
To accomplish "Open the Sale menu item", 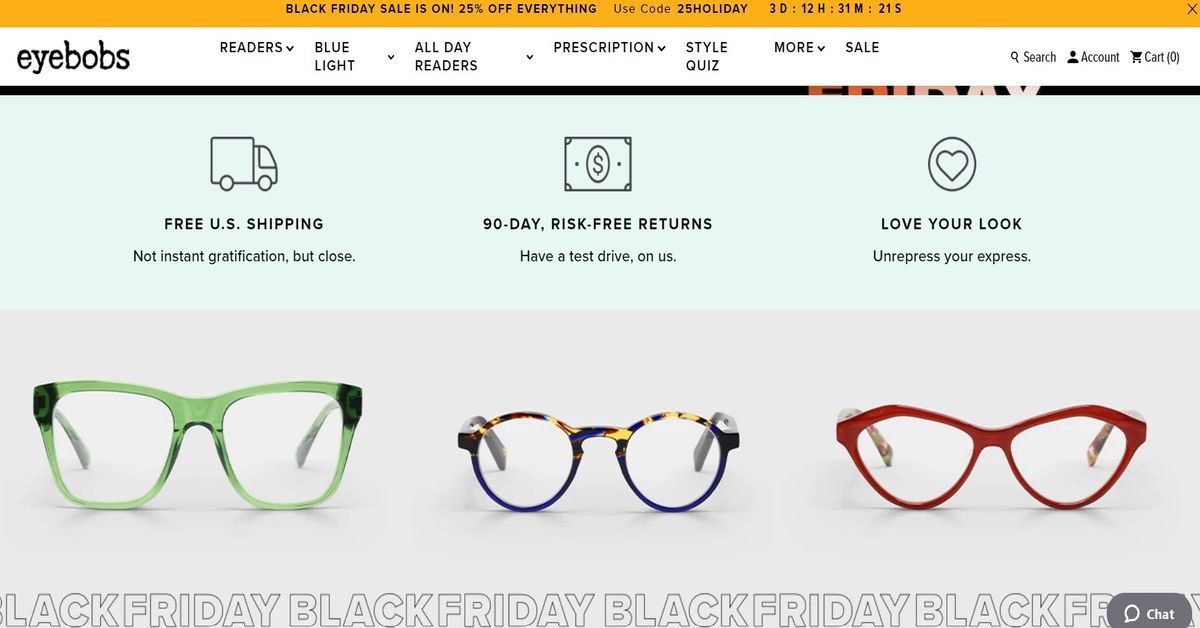I will pos(862,47).
